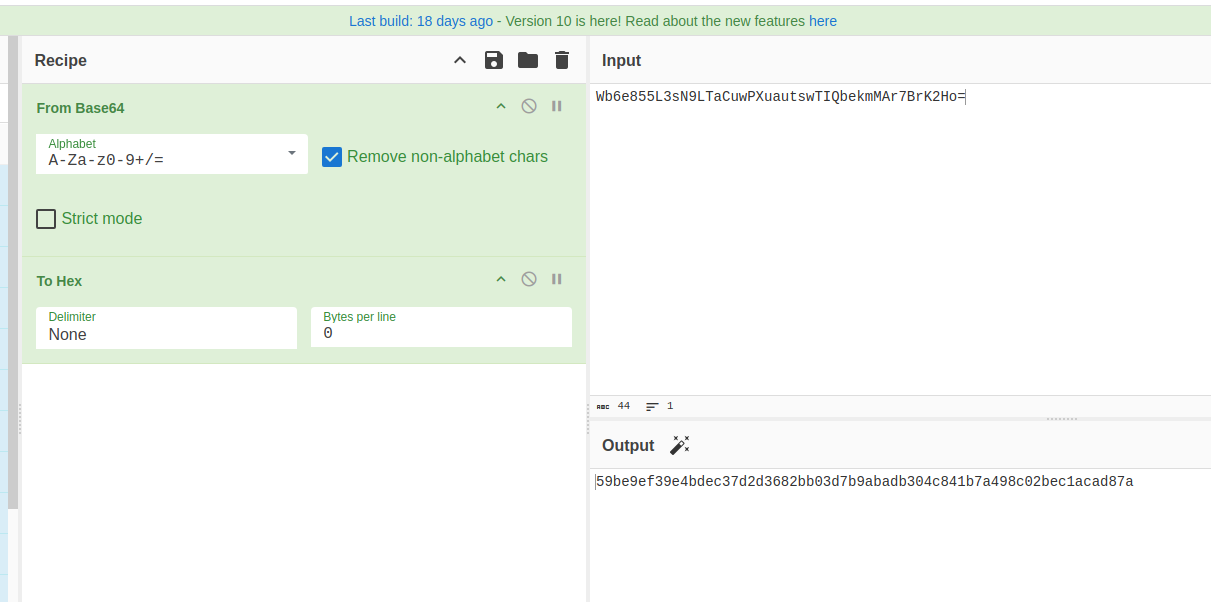Click the Bytes per line field
Screen dimensions: 1211x602
(x=440, y=328)
